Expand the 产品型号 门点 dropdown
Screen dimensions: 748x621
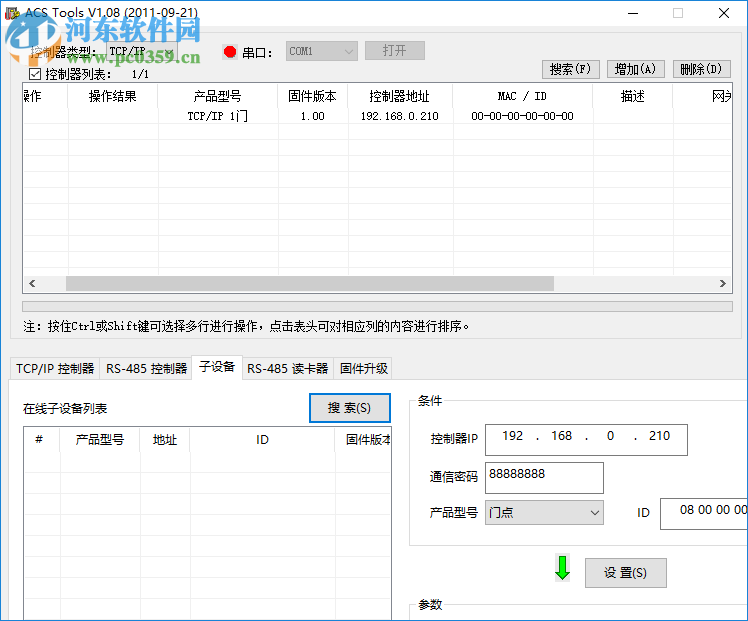click(x=544, y=512)
